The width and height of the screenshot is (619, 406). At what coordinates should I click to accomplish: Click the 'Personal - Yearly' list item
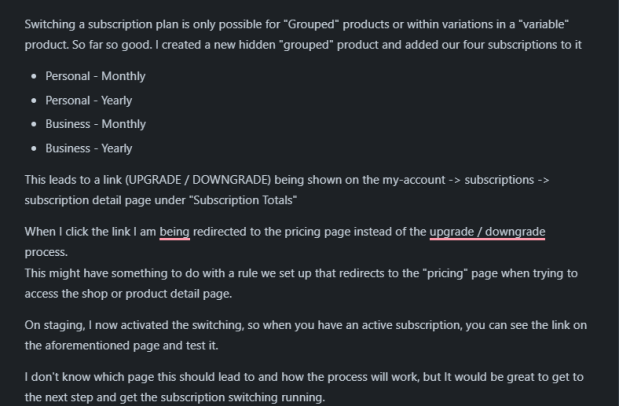tap(88, 101)
